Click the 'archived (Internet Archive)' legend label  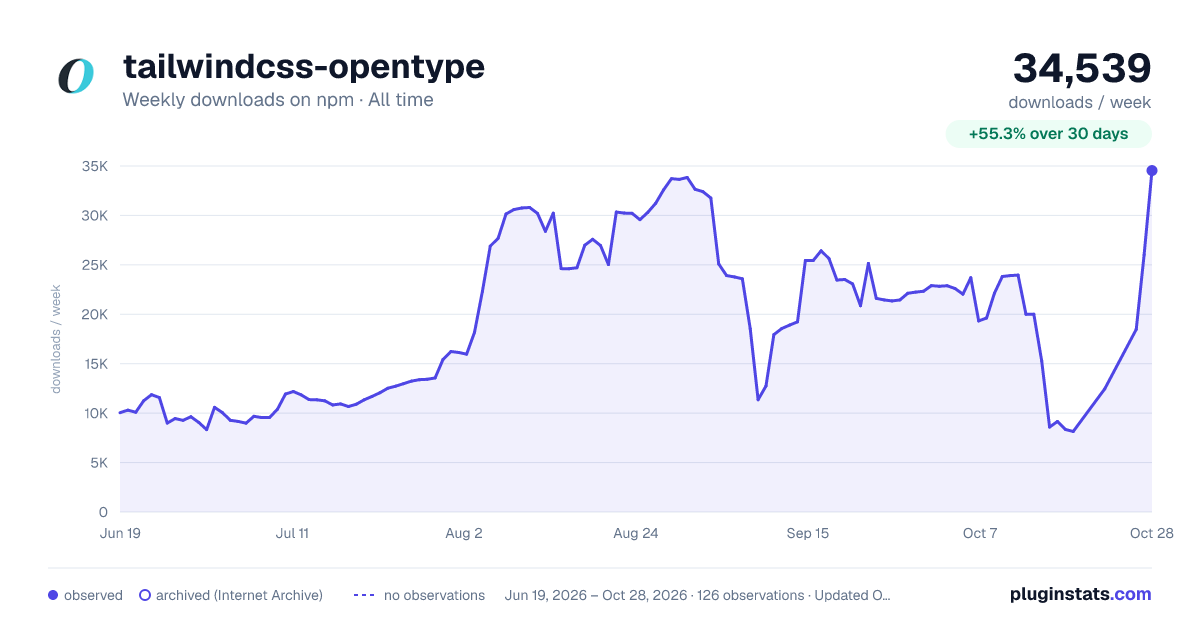tap(239, 595)
